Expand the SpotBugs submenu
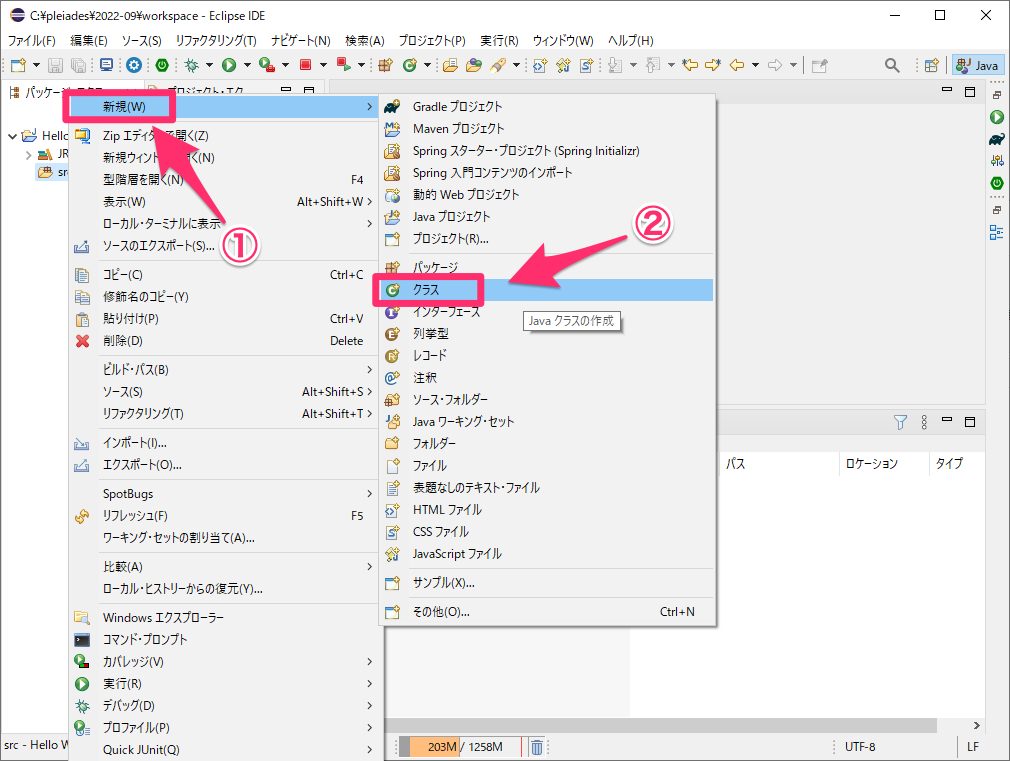This screenshot has width=1010, height=761. coord(224,494)
